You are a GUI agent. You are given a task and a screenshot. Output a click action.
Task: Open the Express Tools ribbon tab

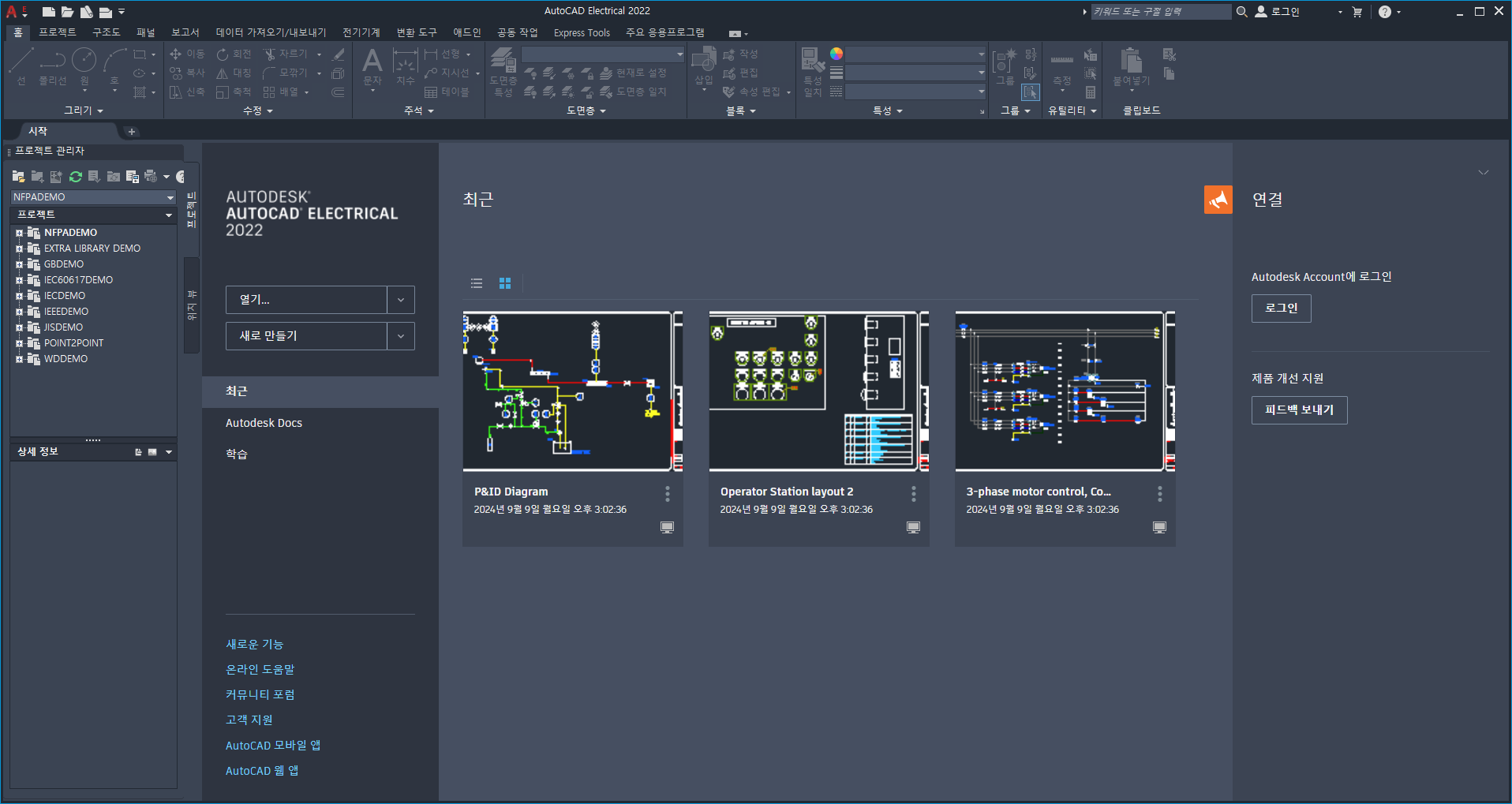582,32
